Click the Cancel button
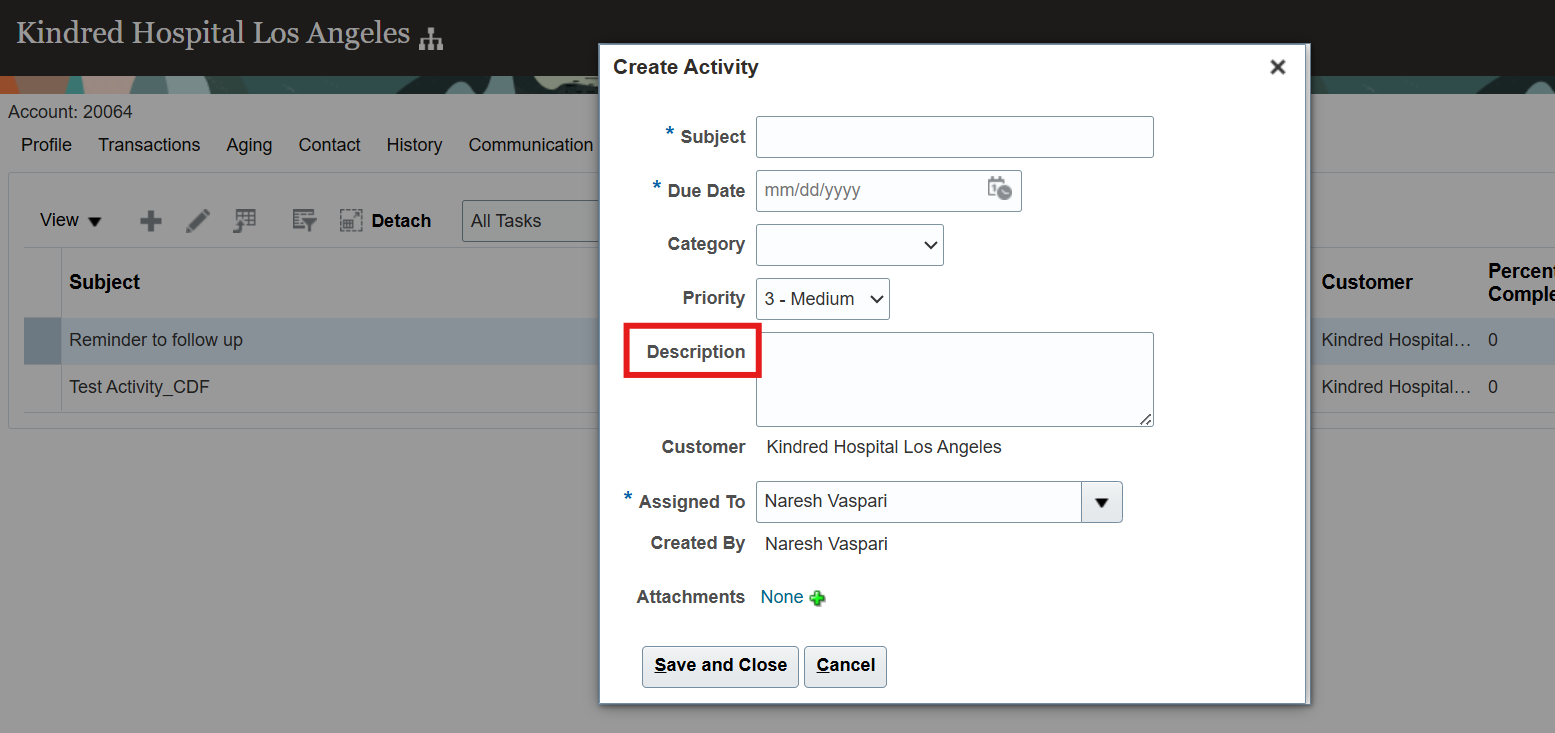 click(846, 666)
